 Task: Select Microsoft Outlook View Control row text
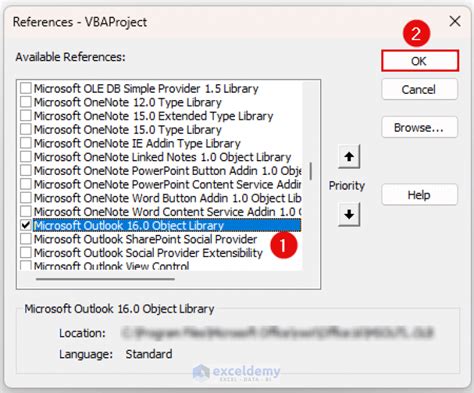111,266
